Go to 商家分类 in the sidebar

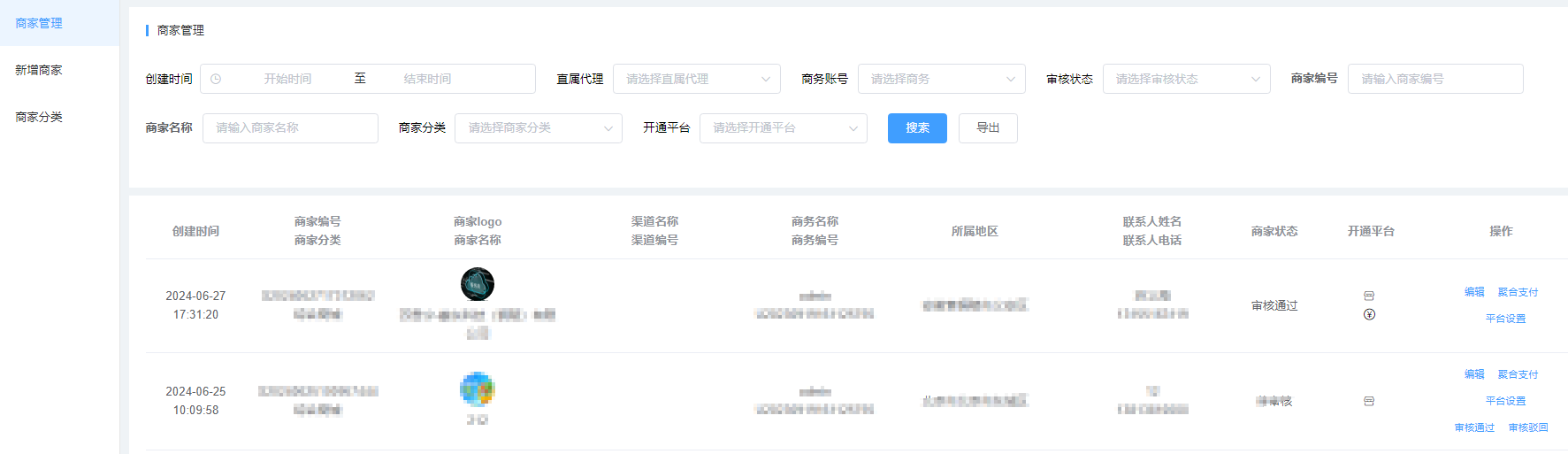click(x=39, y=117)
